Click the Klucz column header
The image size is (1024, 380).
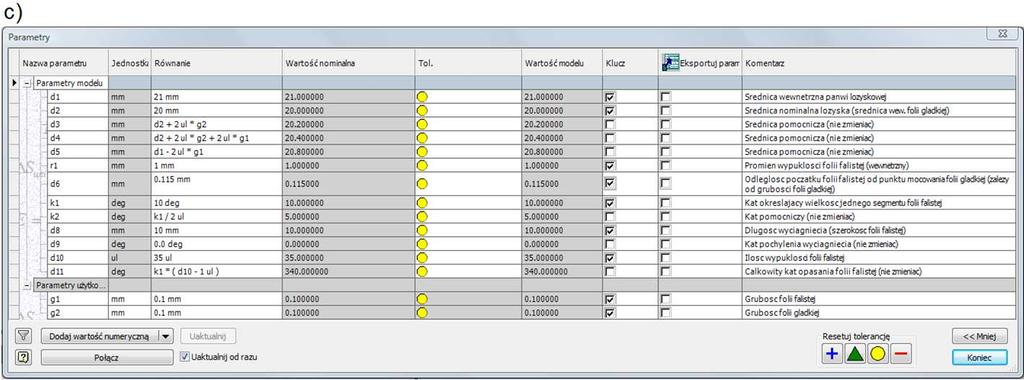pos(630,63)
